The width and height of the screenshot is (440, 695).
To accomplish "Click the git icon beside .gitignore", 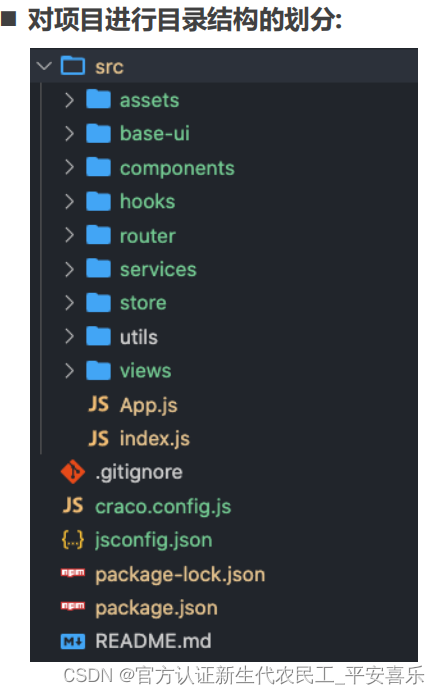I will point(73,472).
